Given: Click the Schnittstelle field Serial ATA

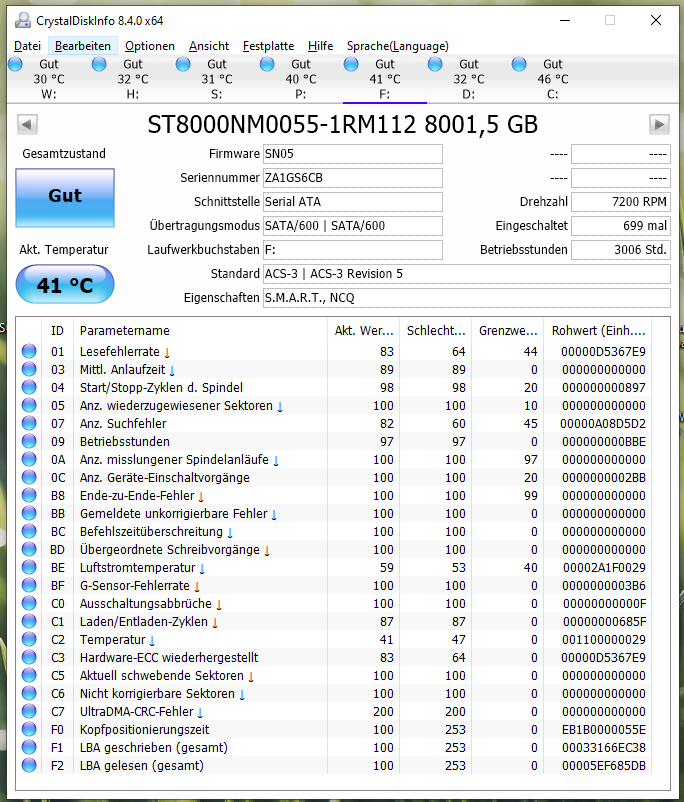Looking at the screenshot, I should point(352,202).
